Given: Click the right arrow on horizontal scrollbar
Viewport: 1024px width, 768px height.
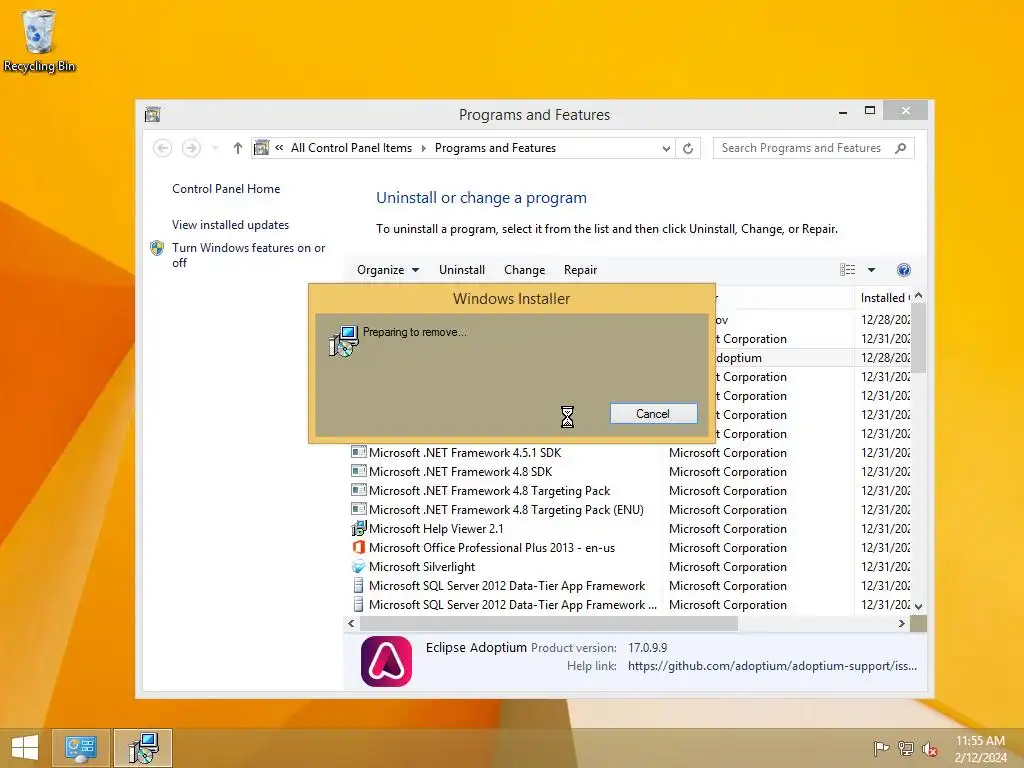Looking at the screenshot, I should point(902,624).
